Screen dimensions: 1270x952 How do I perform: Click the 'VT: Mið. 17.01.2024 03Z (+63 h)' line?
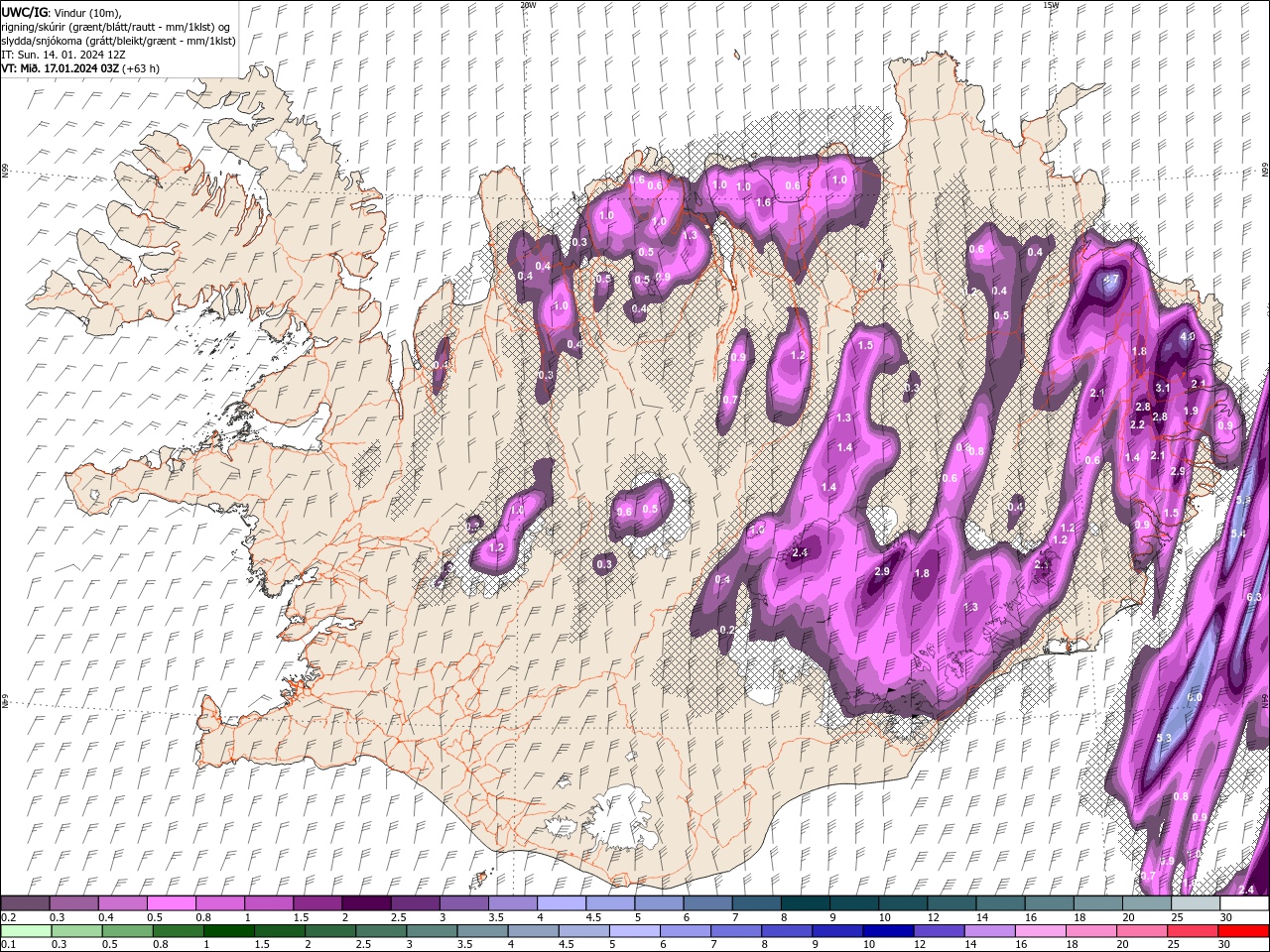[80, 68]
